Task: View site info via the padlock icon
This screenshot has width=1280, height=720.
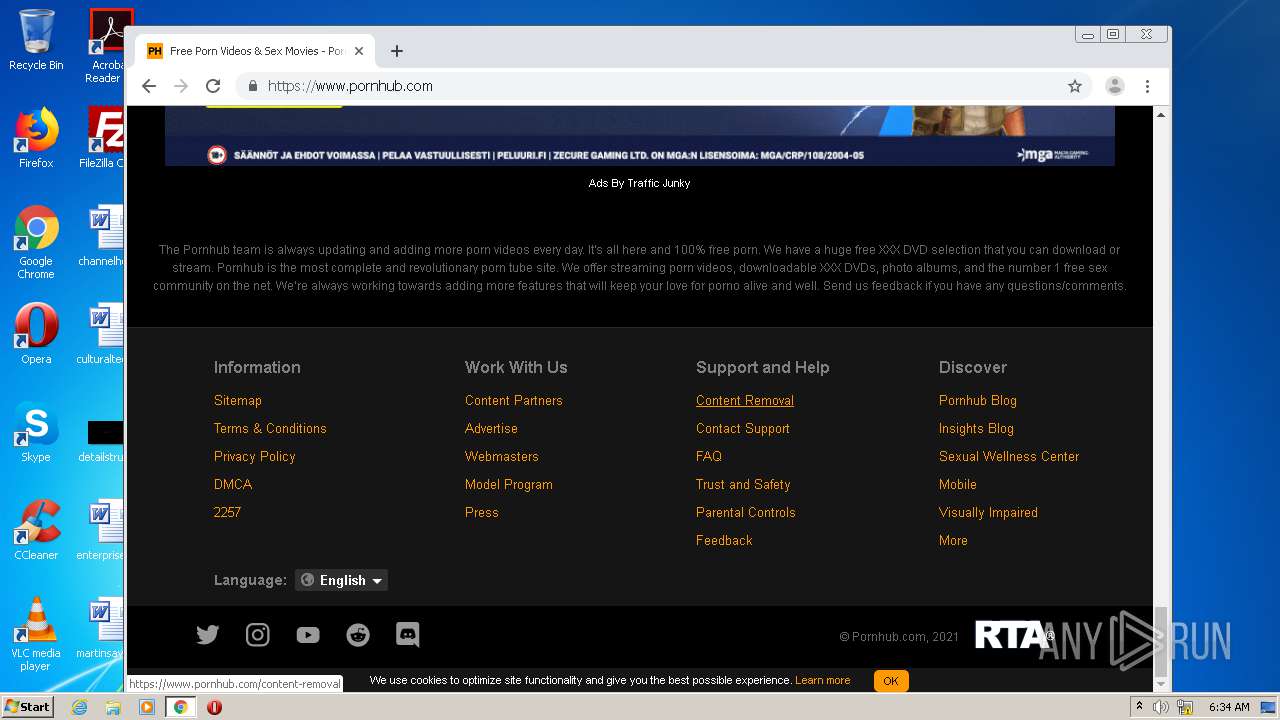Action: [x=253, y=86]
